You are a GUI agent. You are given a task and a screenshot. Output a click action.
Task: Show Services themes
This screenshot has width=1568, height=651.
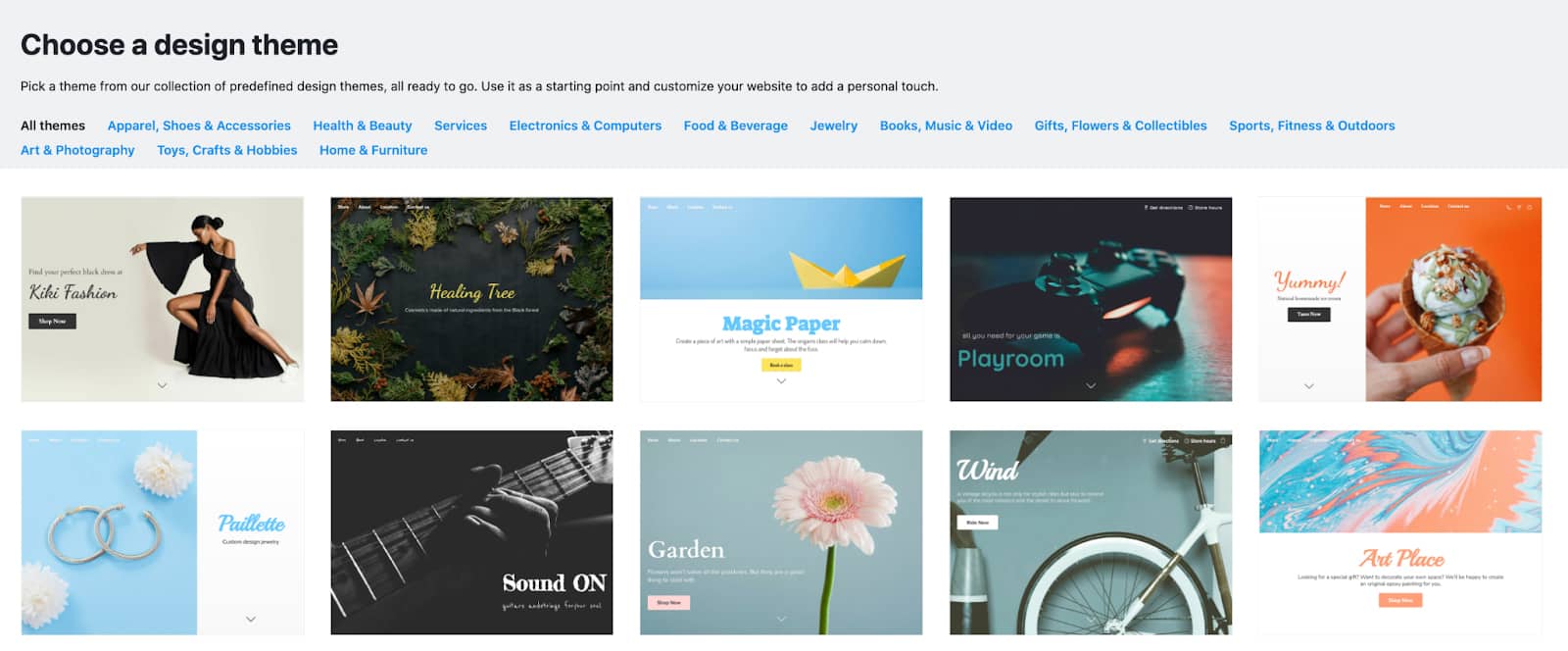(x=461, y=125)
